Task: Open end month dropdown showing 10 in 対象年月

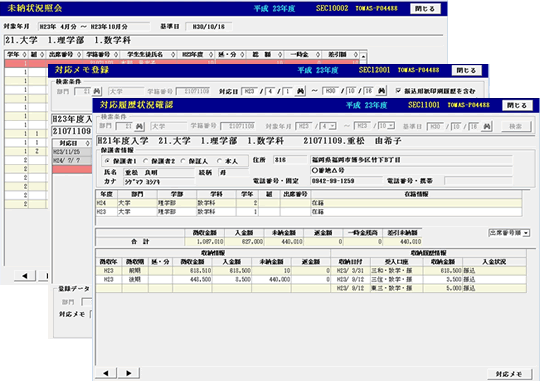Action: pyautogui.click(x=391, y=126)
